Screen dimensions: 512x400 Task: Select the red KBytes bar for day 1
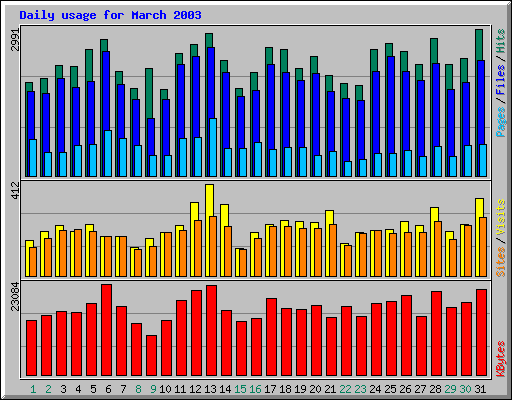pyautogui.click(x=32, y=348)
